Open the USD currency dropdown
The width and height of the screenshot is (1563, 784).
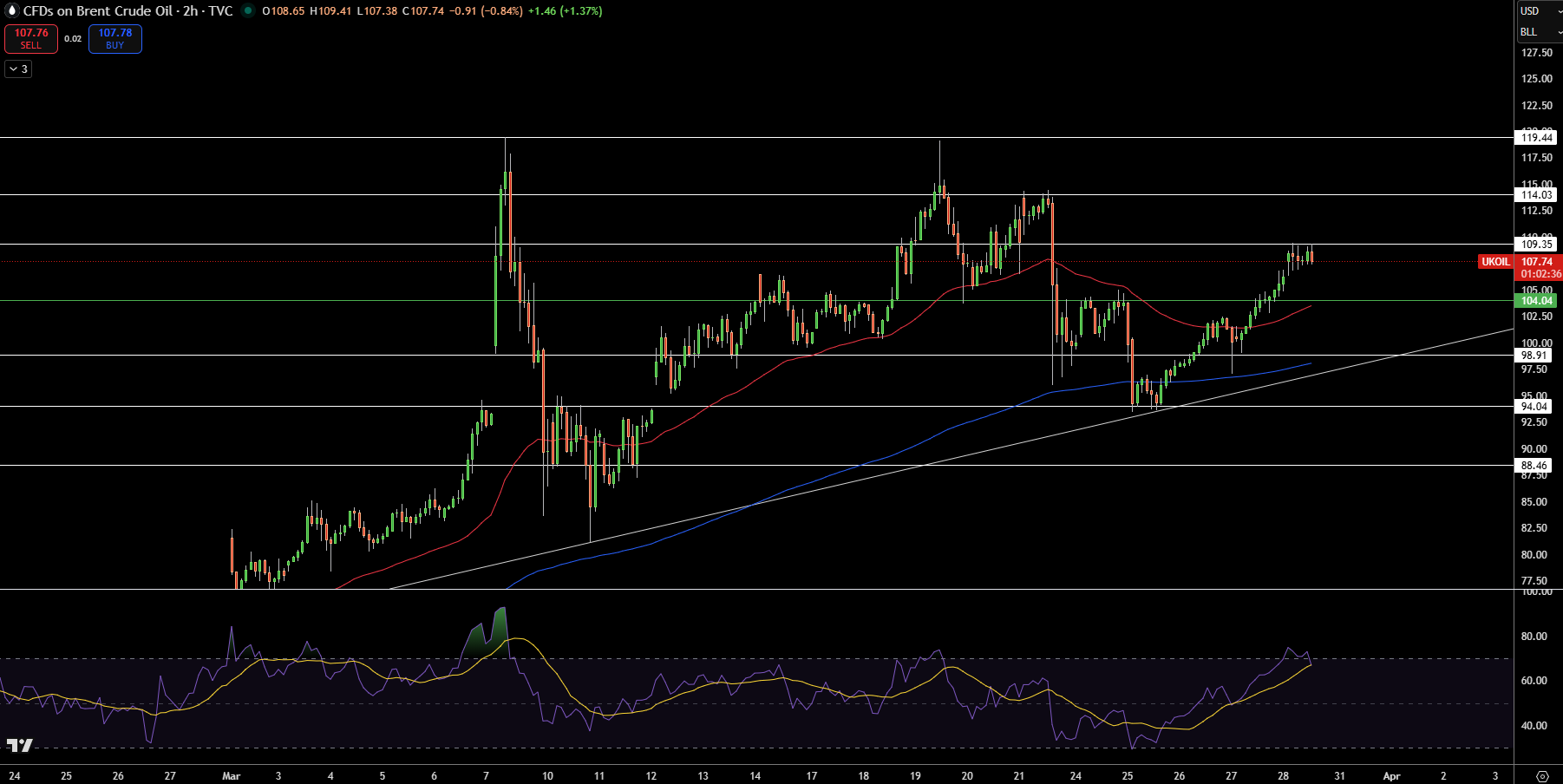(x=1540, y=11)
